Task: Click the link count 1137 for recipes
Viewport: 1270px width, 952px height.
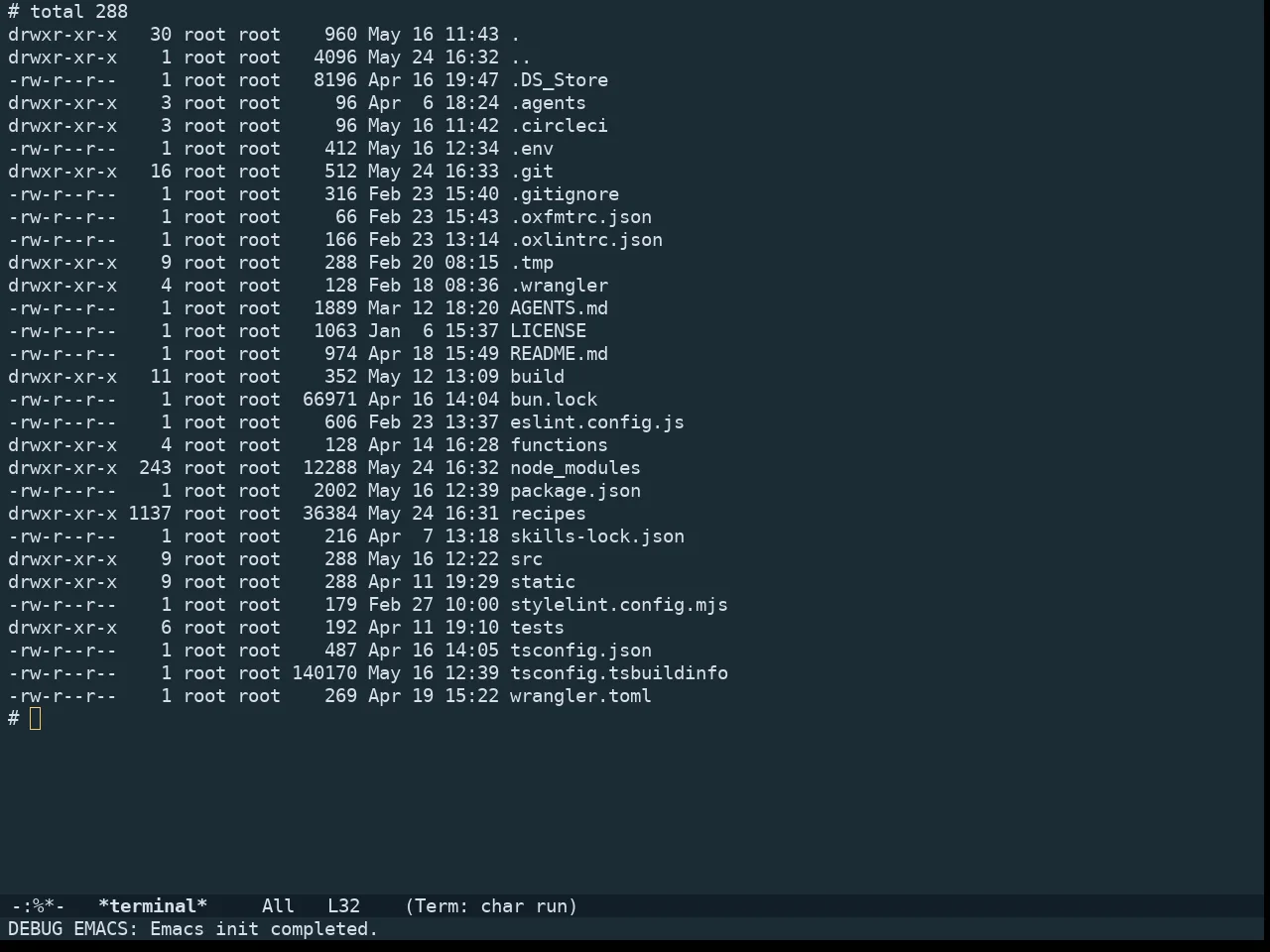Action: (x=150, y=514)
